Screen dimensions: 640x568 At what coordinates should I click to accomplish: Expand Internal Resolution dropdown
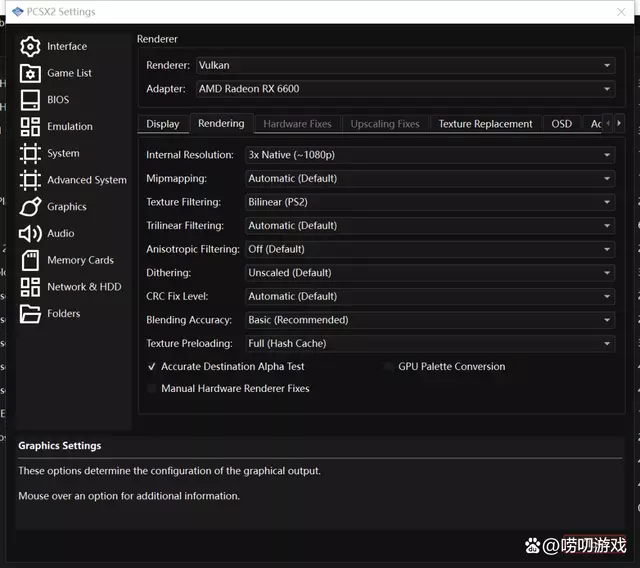[x=430, y=155]
